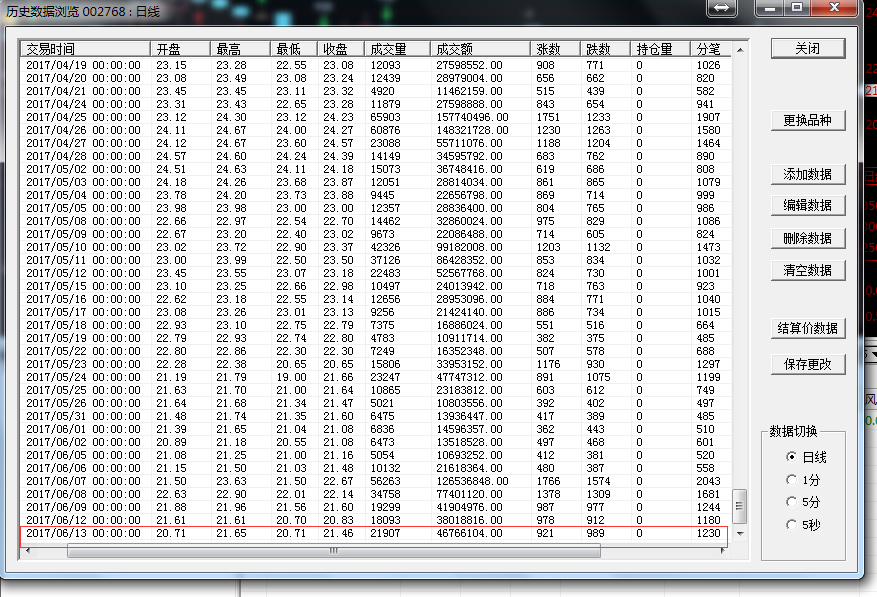Select the 日线 radio option
The width and height of the screenshot is (877, 597).
click(x=806, y=457)
